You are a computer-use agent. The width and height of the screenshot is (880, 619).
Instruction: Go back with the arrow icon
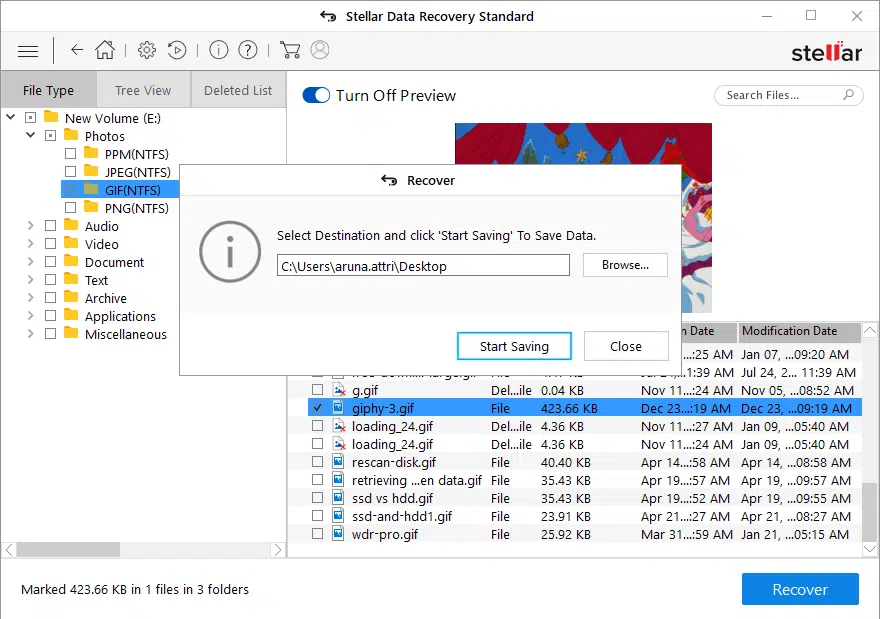point(77,50)
